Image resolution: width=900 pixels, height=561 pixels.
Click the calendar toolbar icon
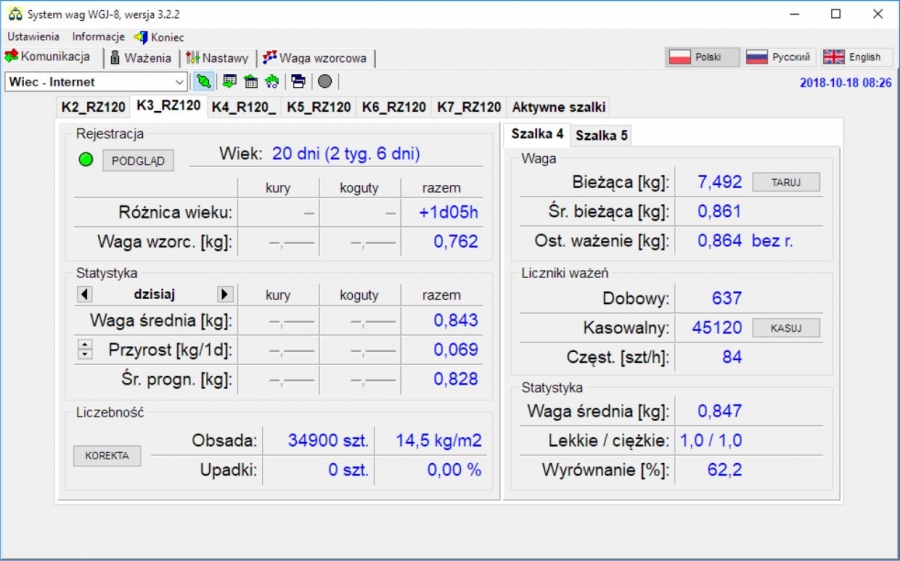tap(251, 81)
